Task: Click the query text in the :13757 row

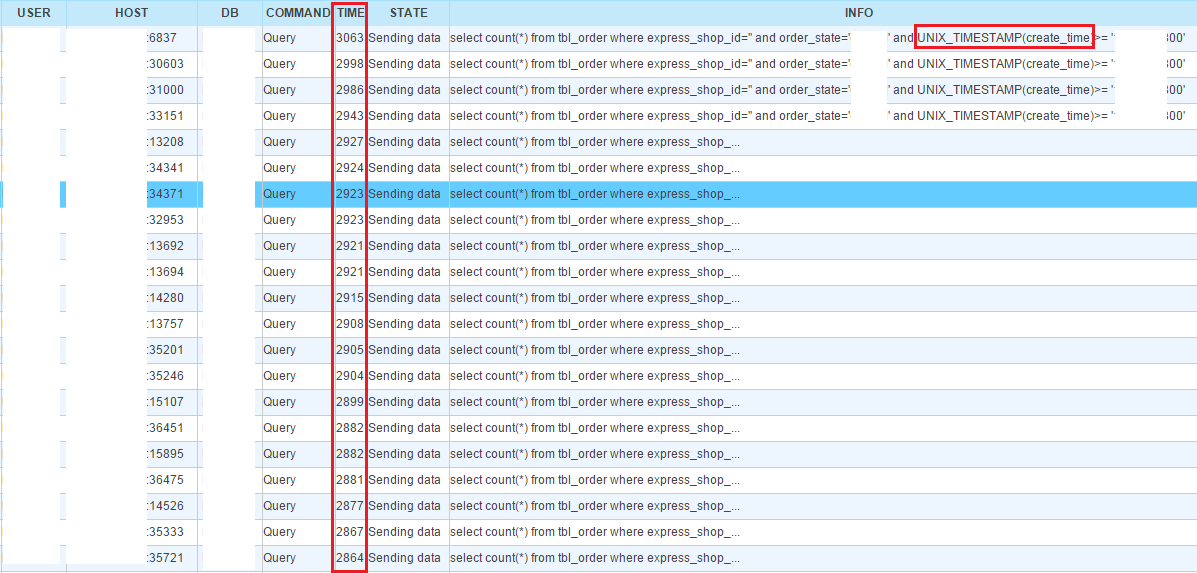Action: pyautogui.click(x=595, y=324)
